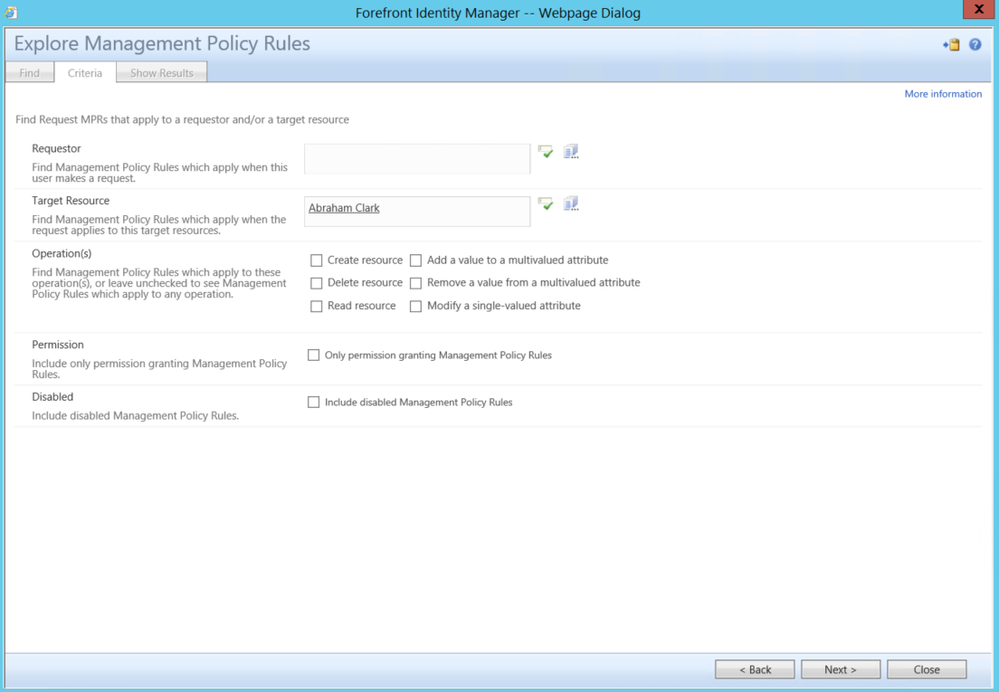
Task: Click the Target Resource section label
Action: coord(71,201)
